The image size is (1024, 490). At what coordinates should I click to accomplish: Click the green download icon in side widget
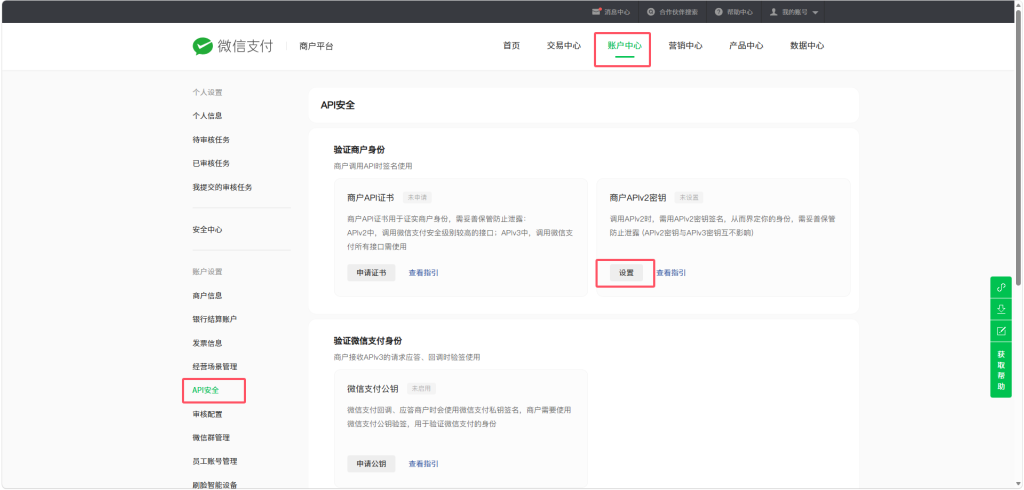tap(1000, 309)
